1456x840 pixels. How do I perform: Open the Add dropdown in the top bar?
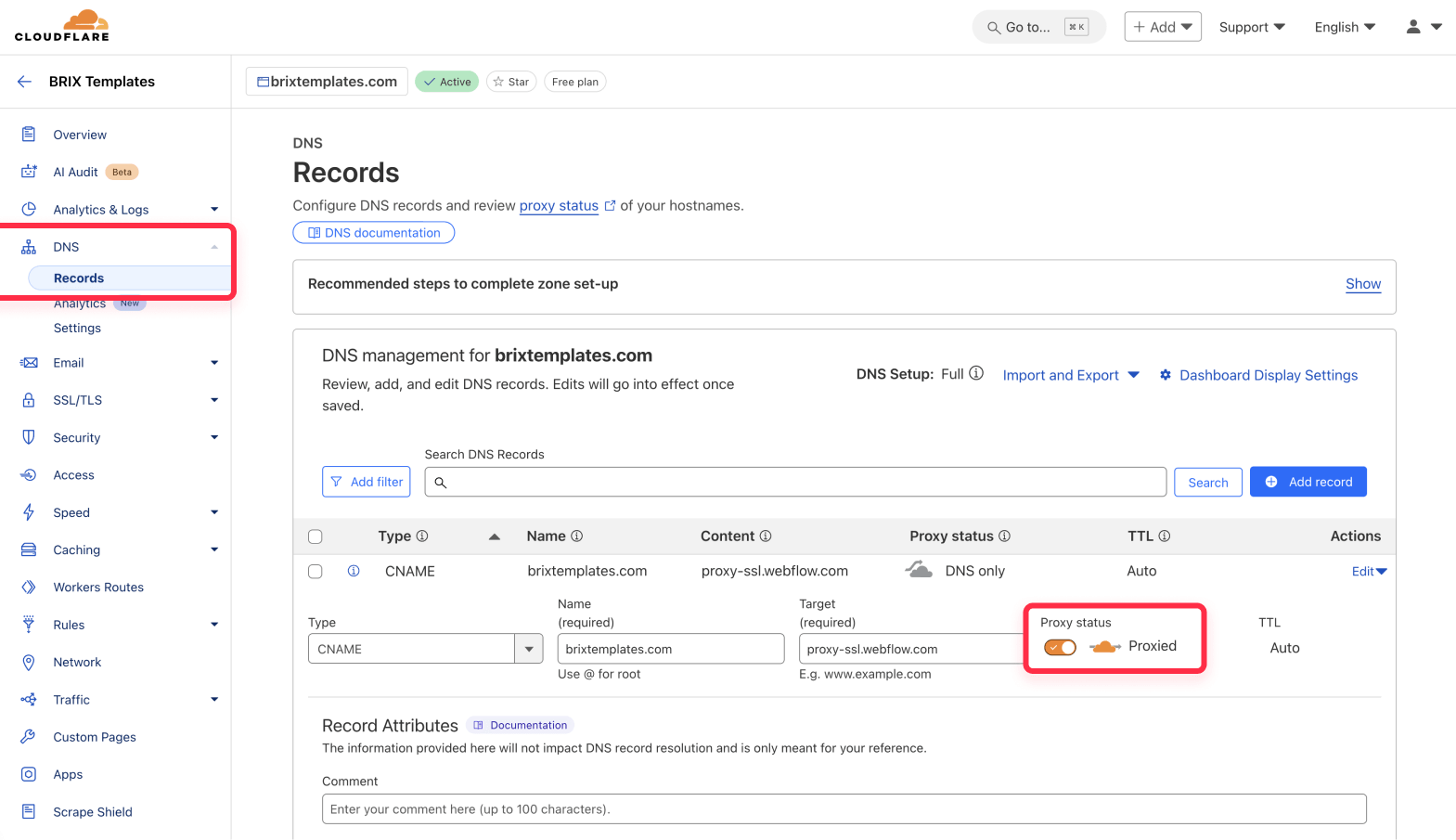click(x=1163, y=27)
